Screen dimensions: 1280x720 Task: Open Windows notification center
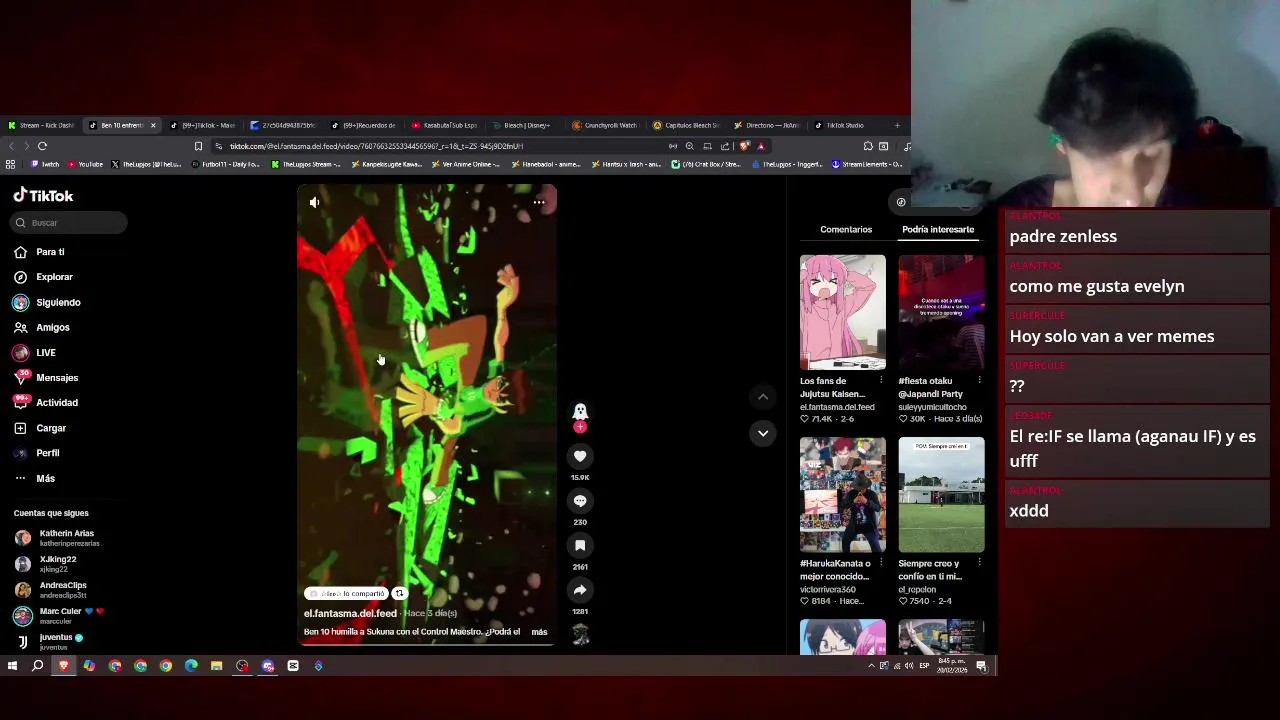point(982,666)
